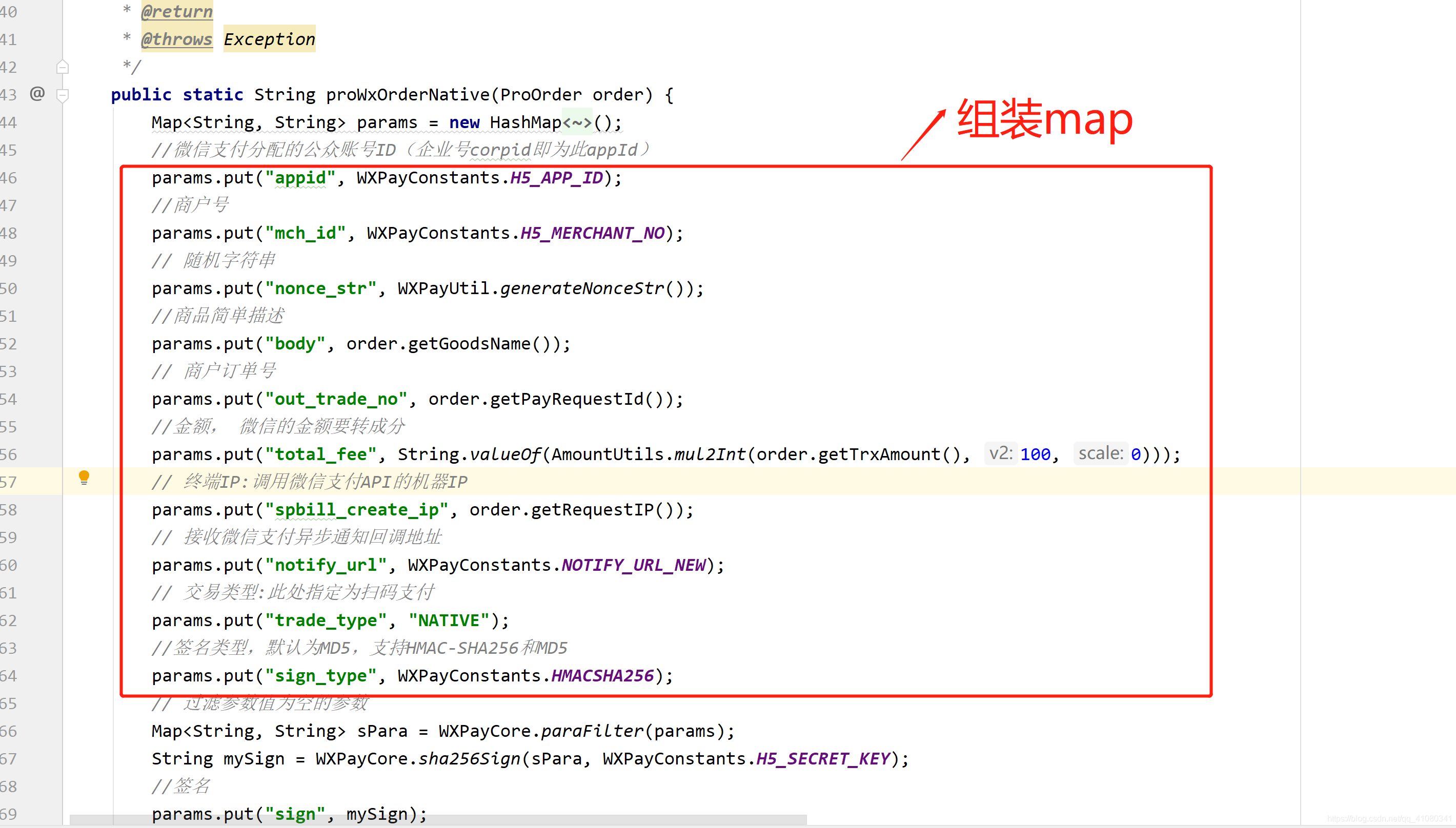This screenshot has height=828, width=1456.
Task: Click the yellow lightbulb intention icon
Action: point(84,477)
